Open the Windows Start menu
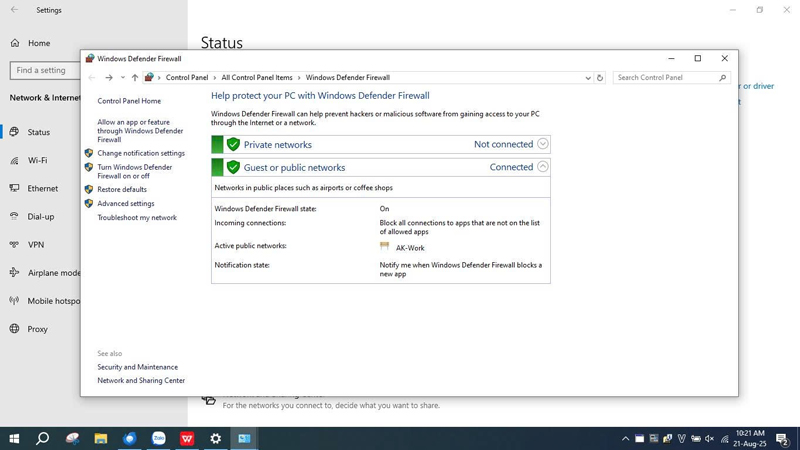Image resolution: width=800 pixels, height=450 pixels. [x=14, y=438]
